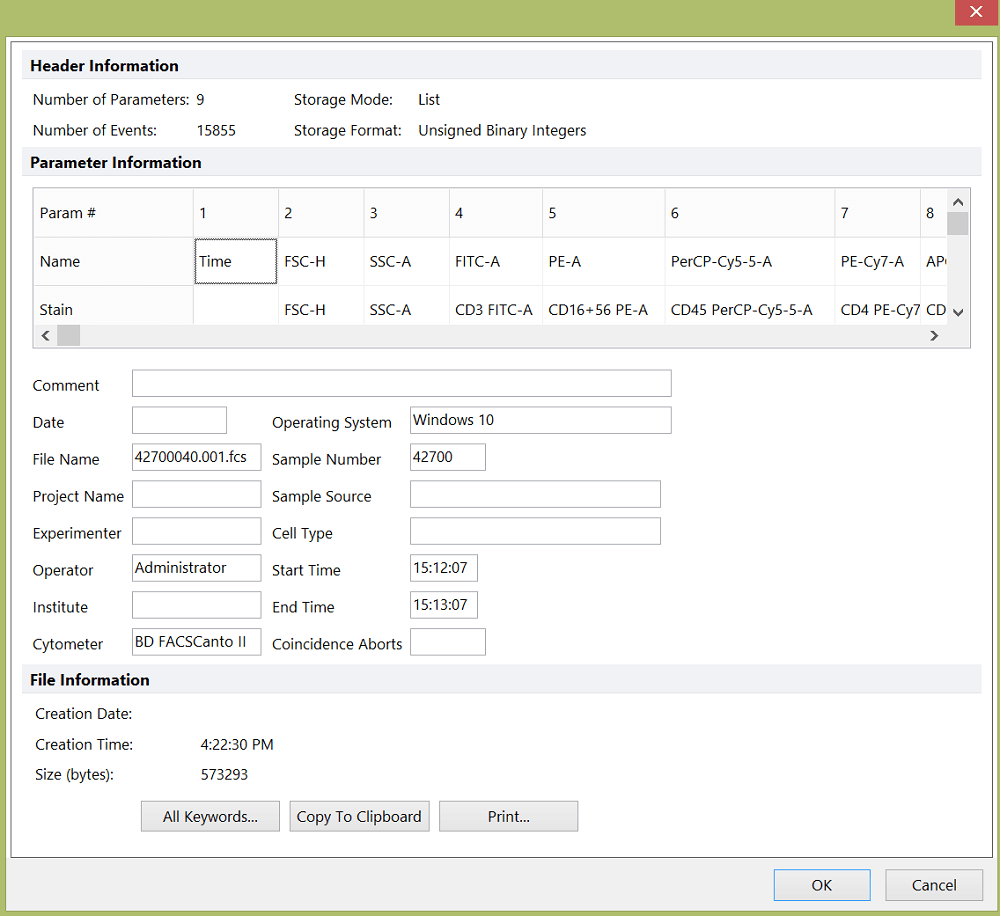Image resolution: width=1001 pixels, height=917 pixels.
Task: Confirm with the OK button
Action: [x=822, y=885]
